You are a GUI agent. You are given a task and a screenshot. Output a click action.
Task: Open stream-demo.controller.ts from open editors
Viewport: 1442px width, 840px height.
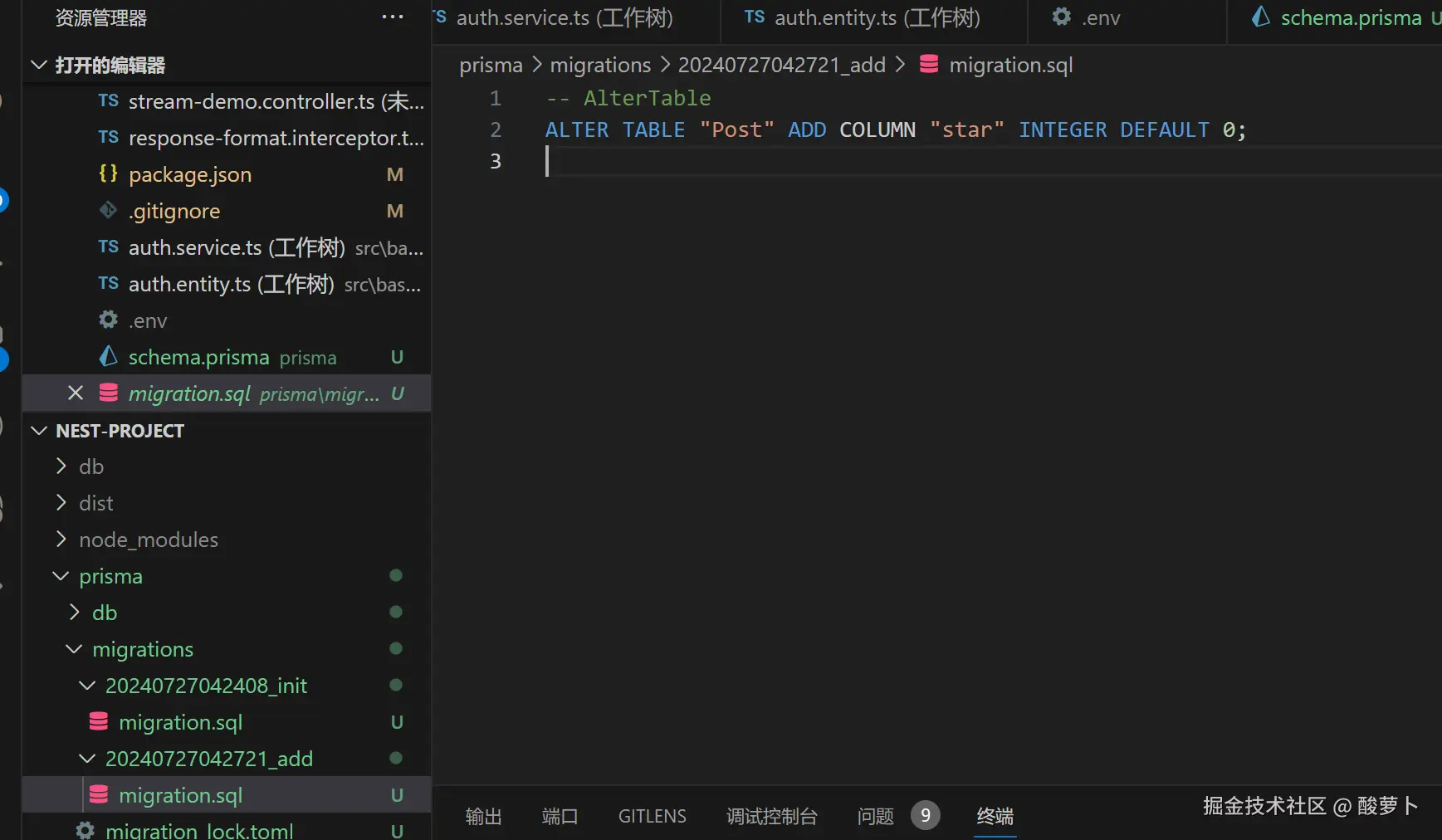(x=227, y=101)
